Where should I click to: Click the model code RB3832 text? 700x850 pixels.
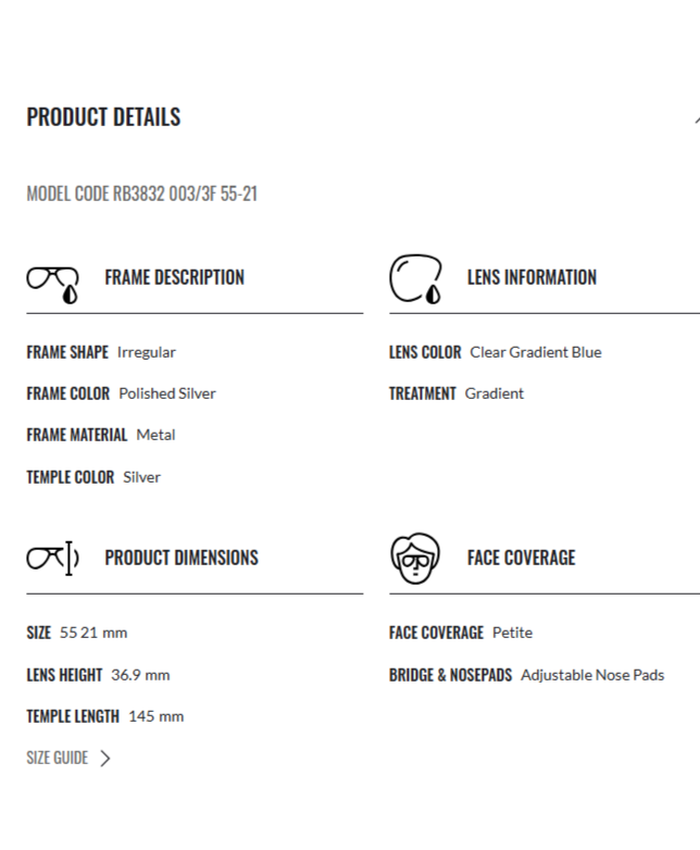pos(141,194)
